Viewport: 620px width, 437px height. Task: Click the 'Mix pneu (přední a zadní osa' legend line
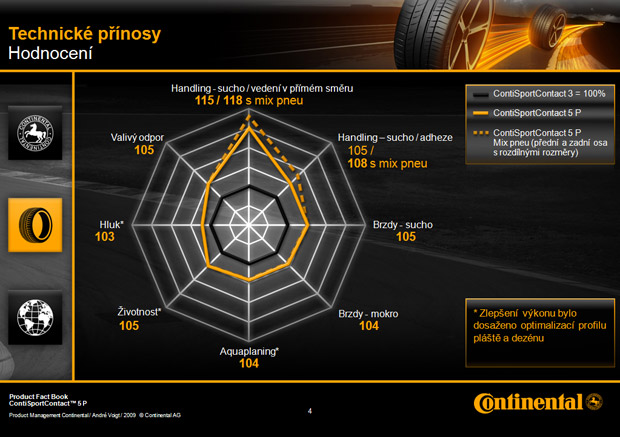(x=550, y=143)
